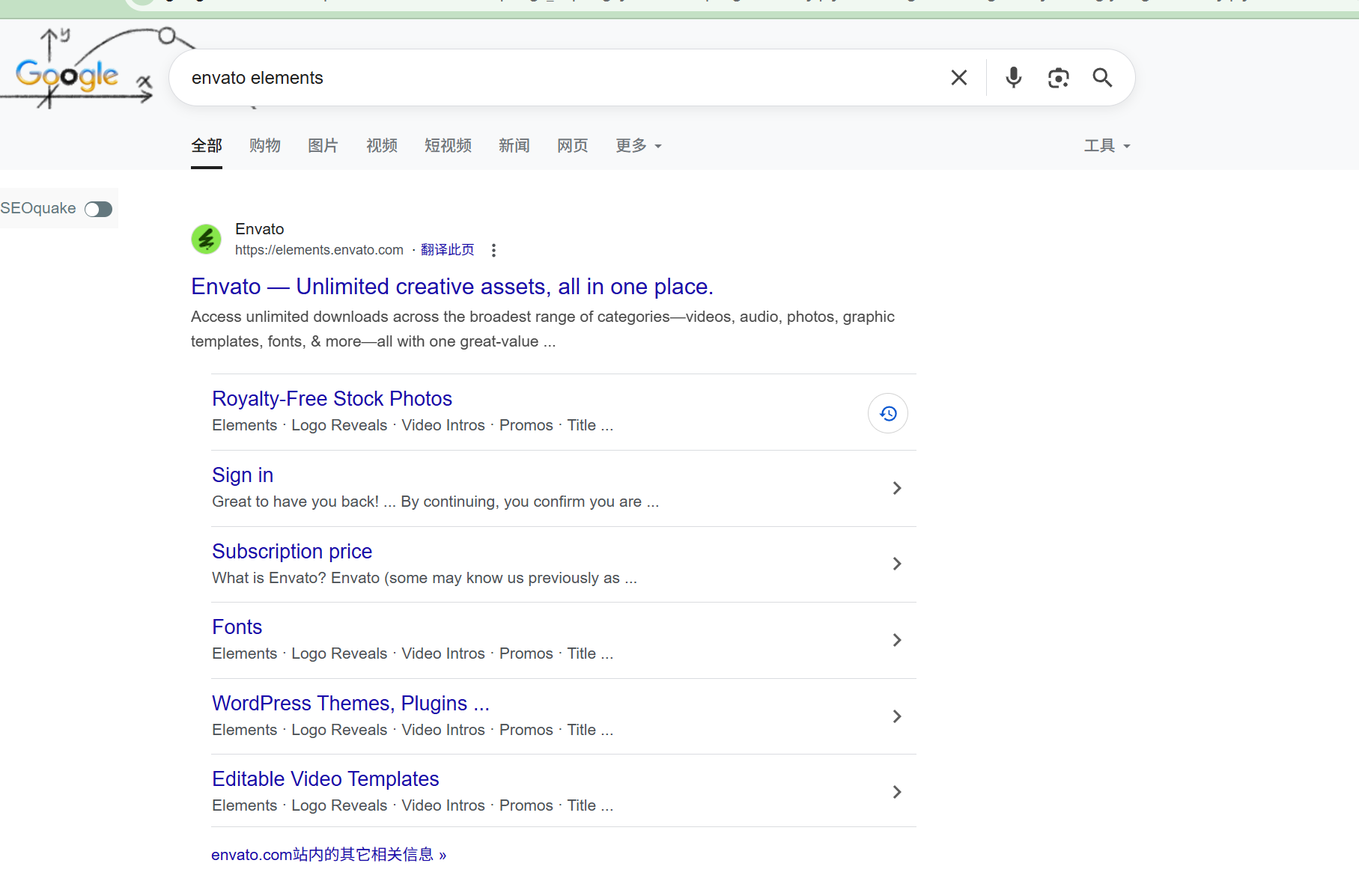Open the Royalty-Free Stock Photos link
Viewport: 1359px width, 896px height.
pos(332,399)
